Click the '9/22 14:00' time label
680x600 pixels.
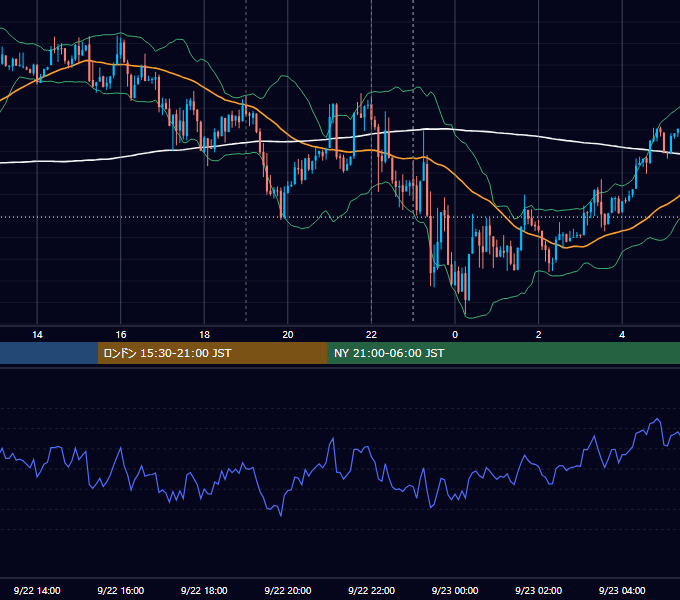point(37,590)
